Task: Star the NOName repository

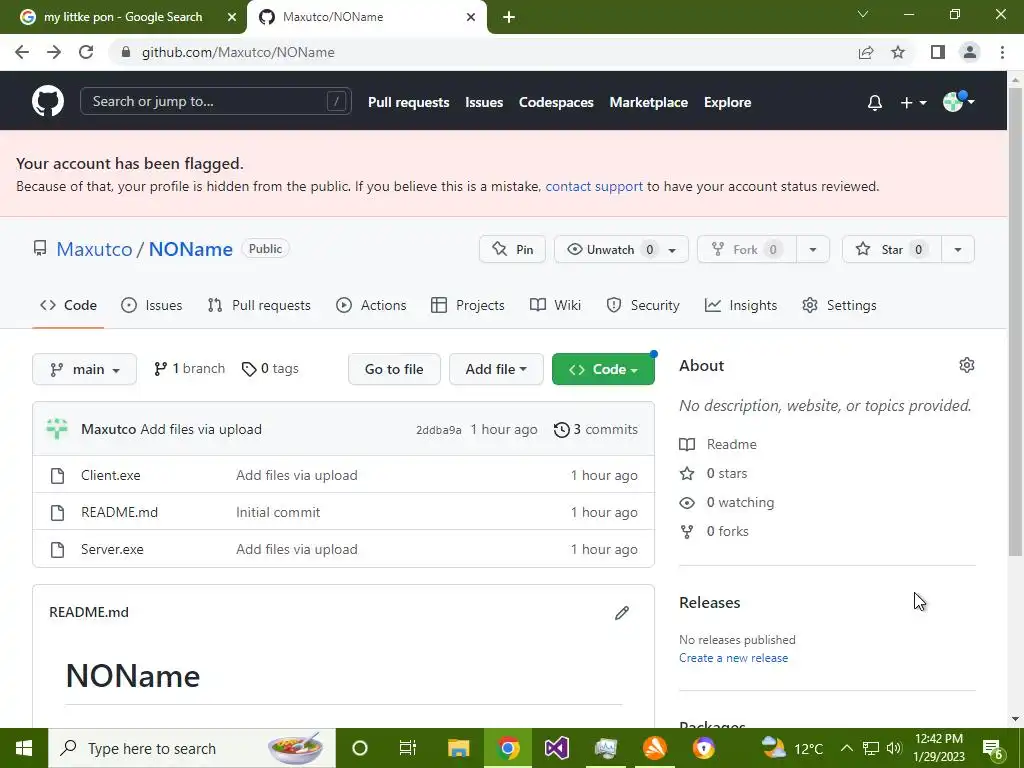Action: [891, 249]
